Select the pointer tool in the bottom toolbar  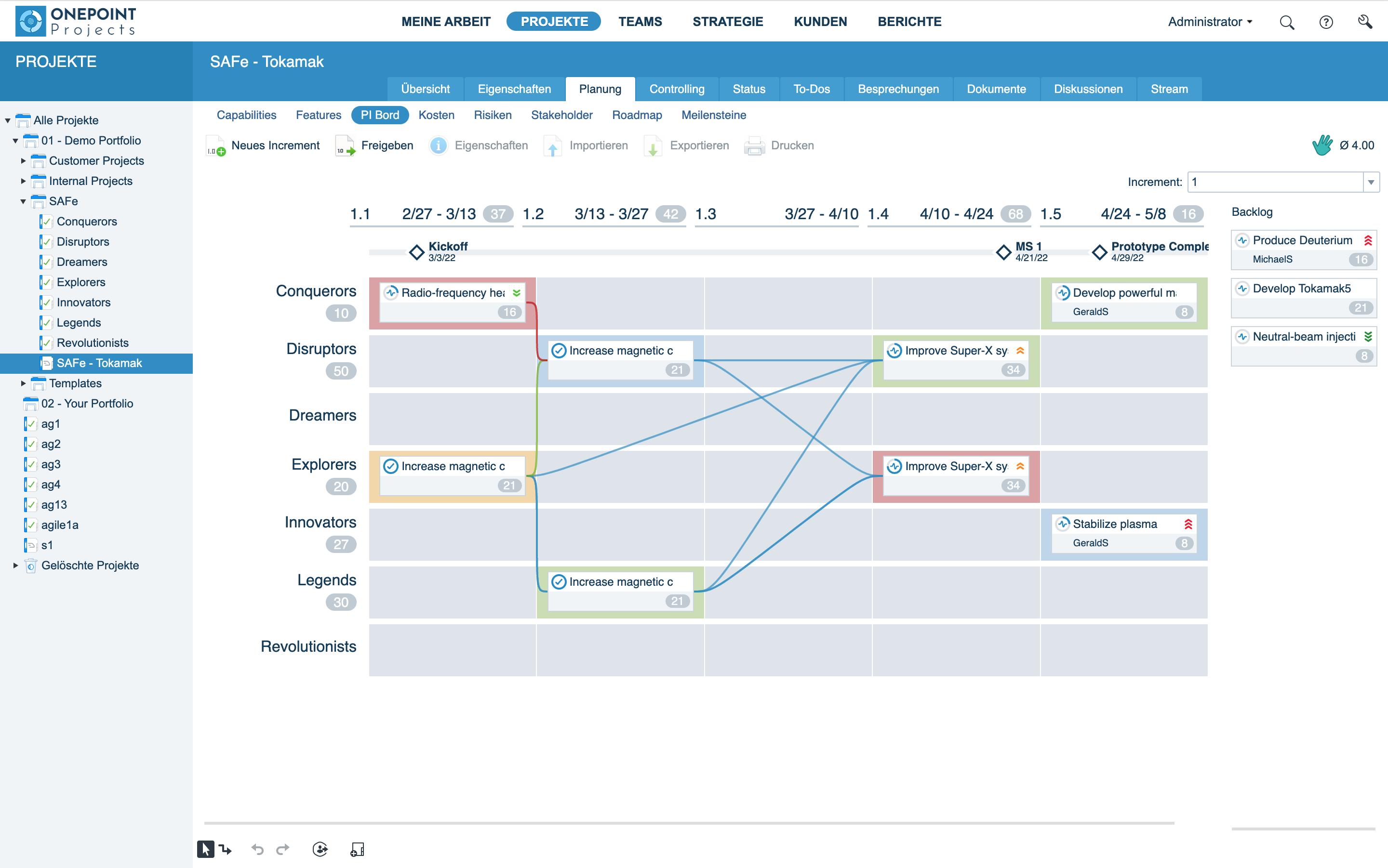pyautogui.click(x=205, y=848)
